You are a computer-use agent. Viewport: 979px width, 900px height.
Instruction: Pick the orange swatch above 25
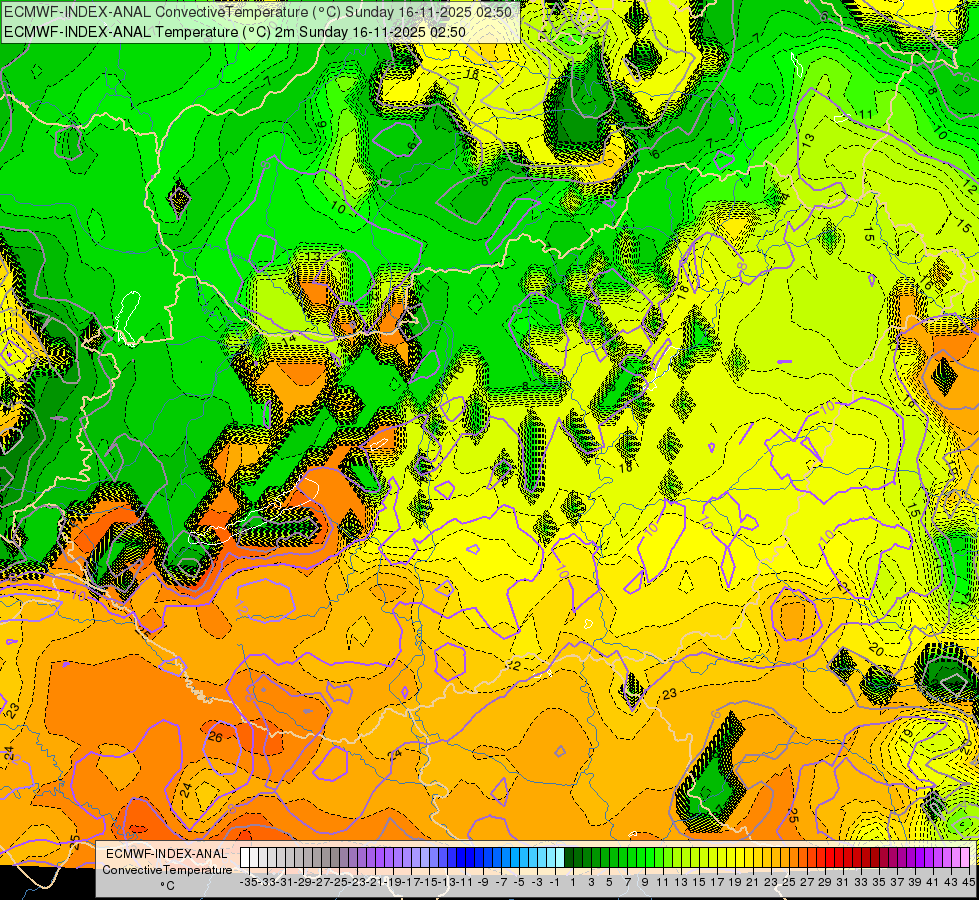[x=785, y=857]
